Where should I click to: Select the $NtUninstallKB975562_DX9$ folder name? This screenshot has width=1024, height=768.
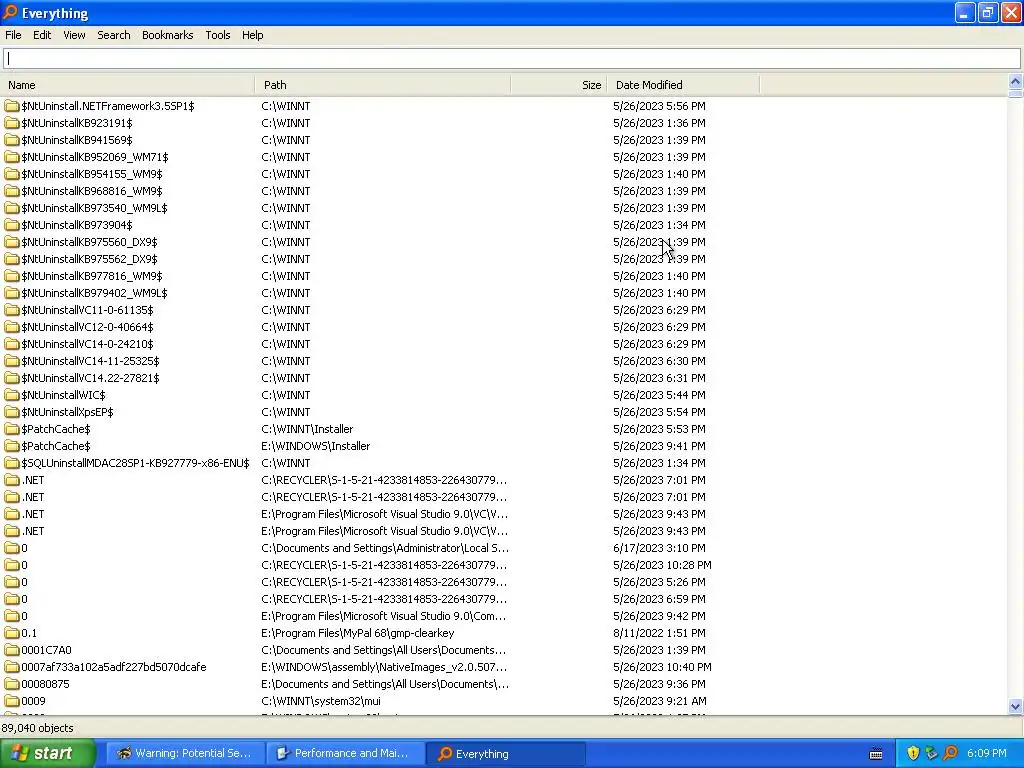[89, 259]
